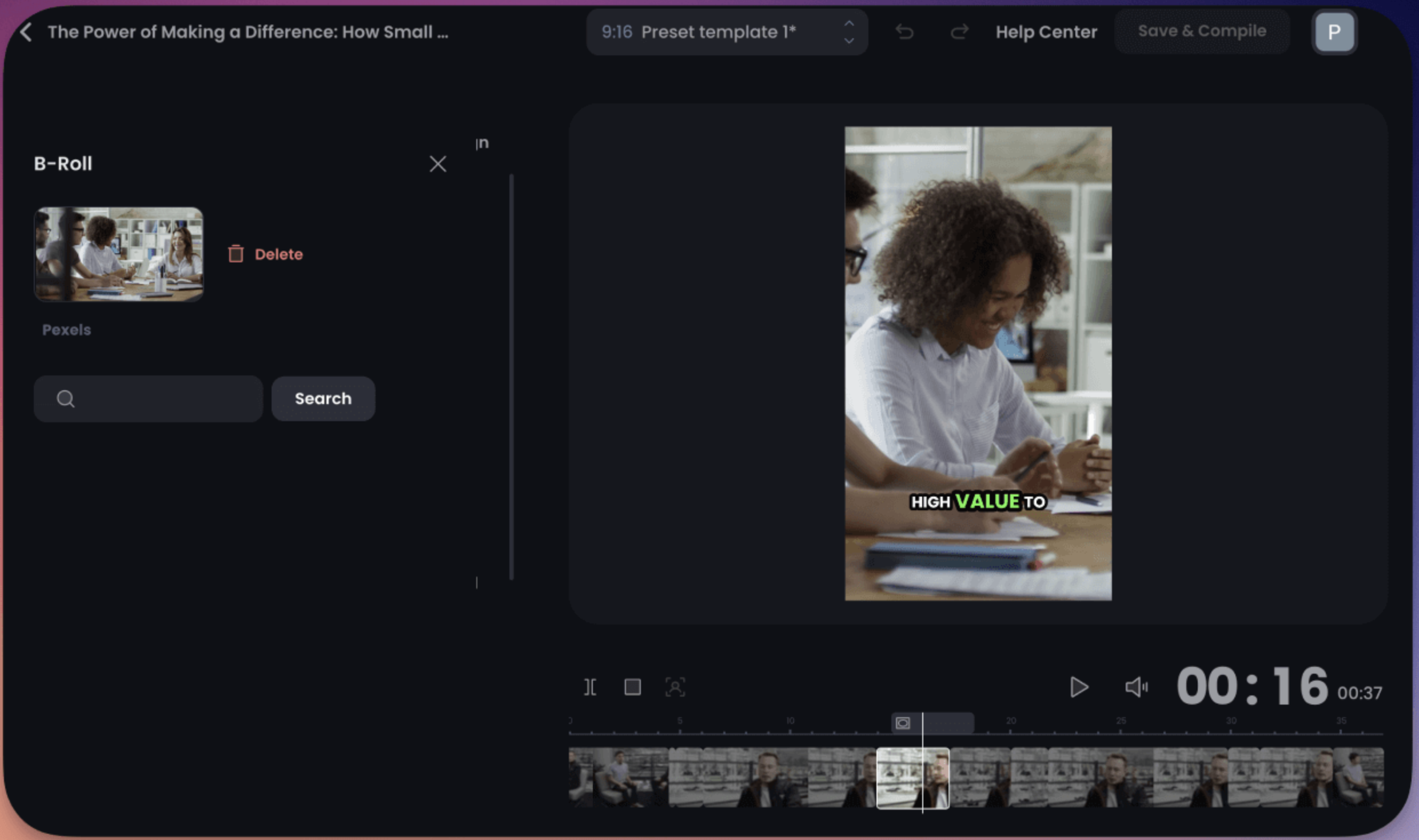Mute audio with the speaker icon
This screenshot has height=840, width=1419.
point(1136,687)
